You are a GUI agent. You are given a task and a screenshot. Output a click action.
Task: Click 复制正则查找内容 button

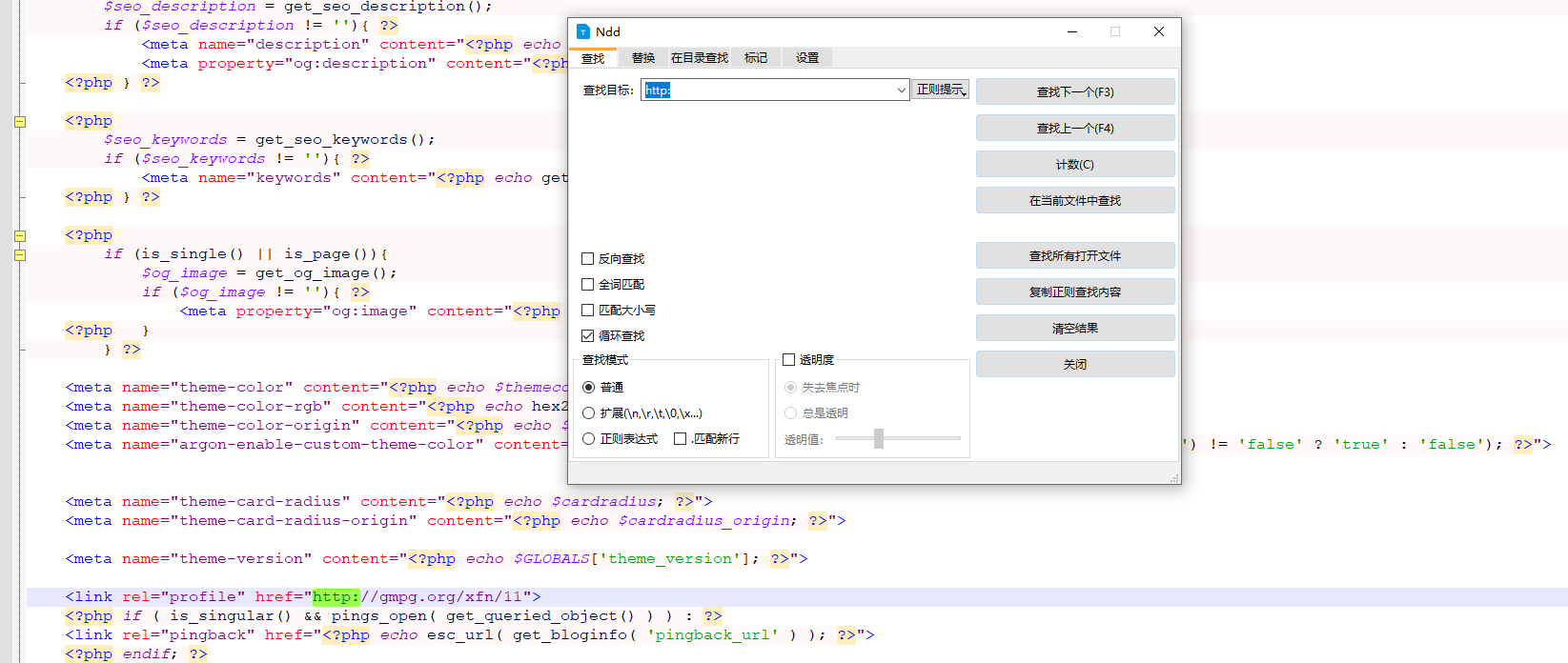(x=1075, y=292)
